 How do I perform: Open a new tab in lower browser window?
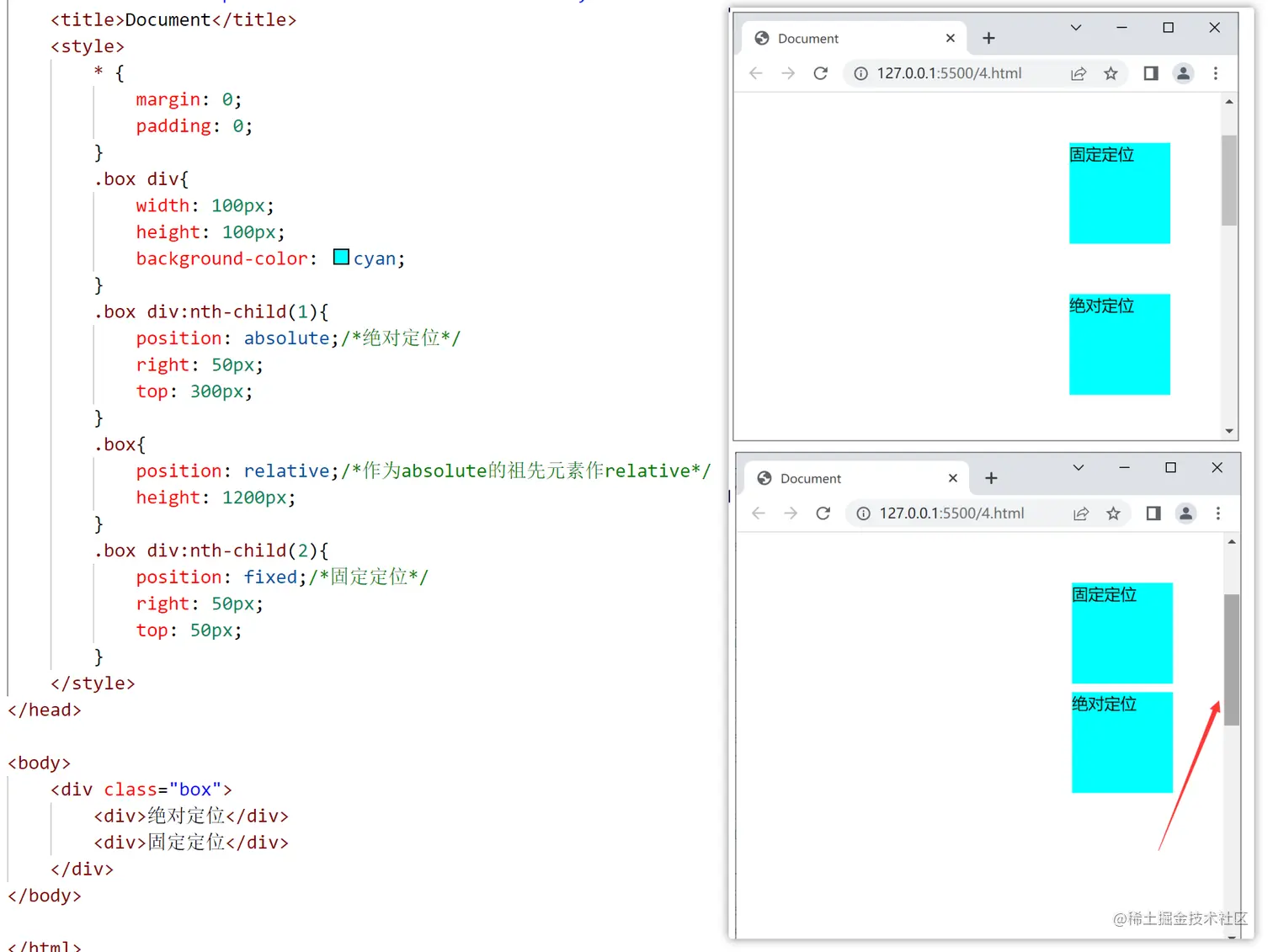992,478
